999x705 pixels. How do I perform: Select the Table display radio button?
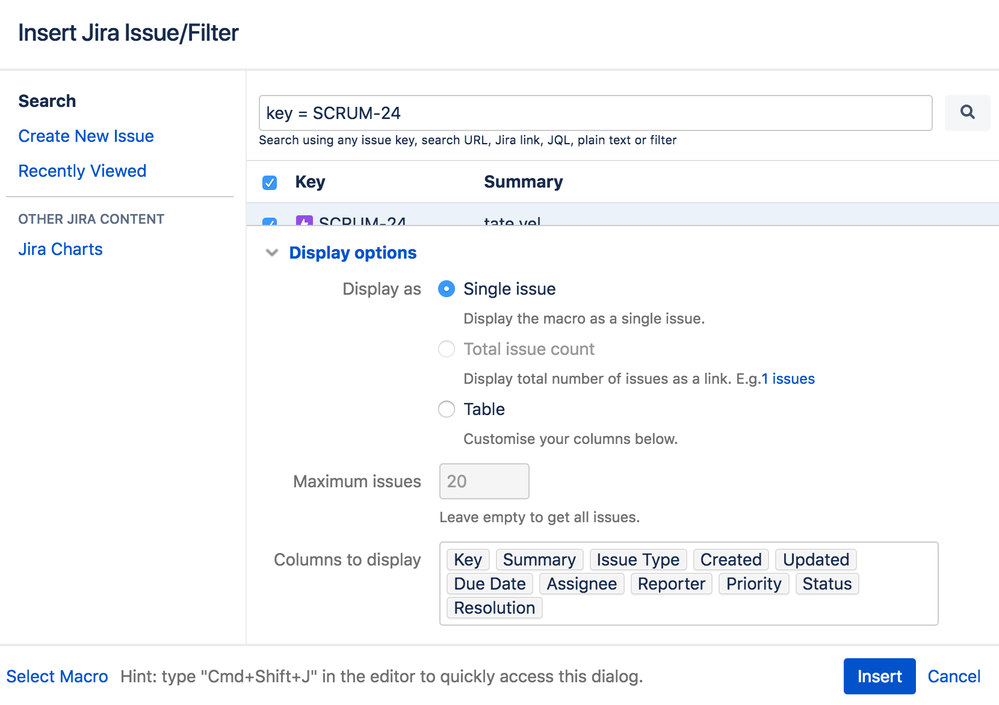click(x=447, y=409)
